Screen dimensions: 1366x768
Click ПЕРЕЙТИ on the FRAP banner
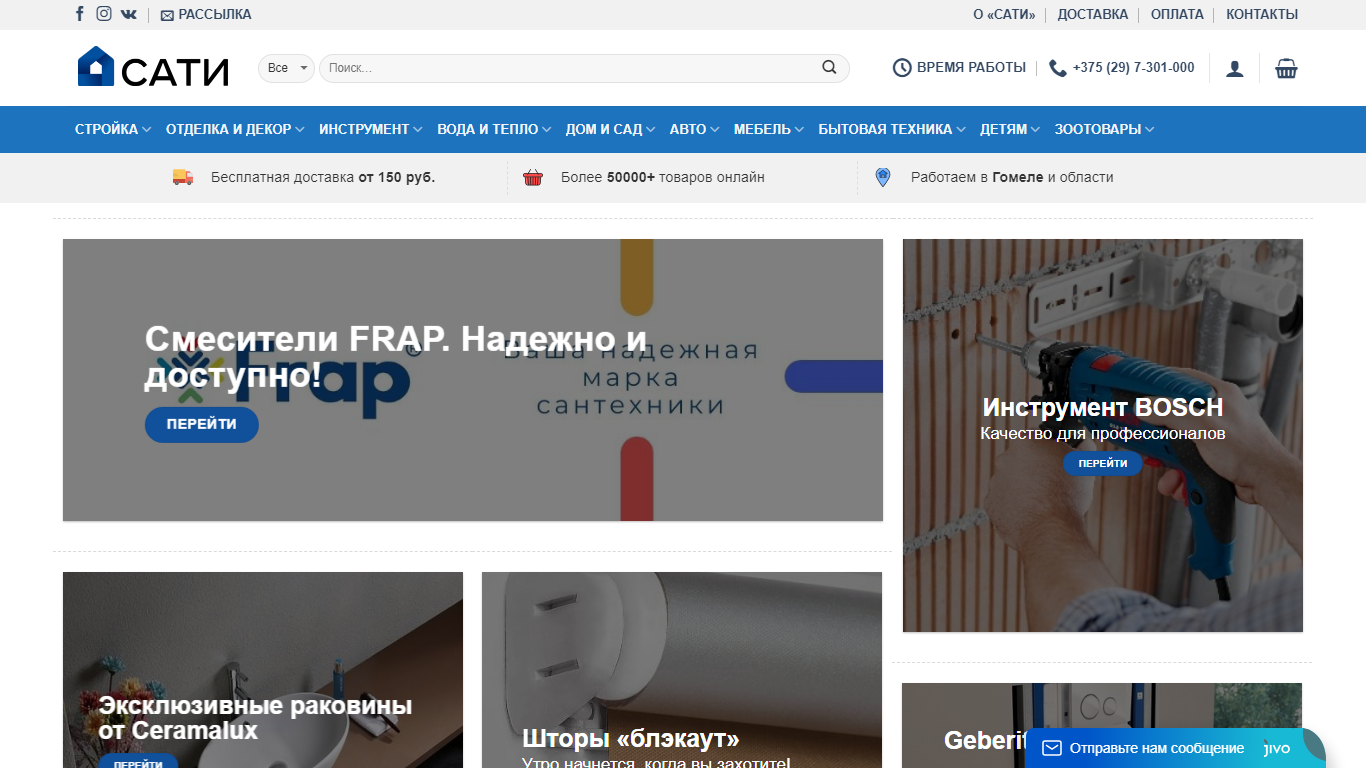(202, 424)
